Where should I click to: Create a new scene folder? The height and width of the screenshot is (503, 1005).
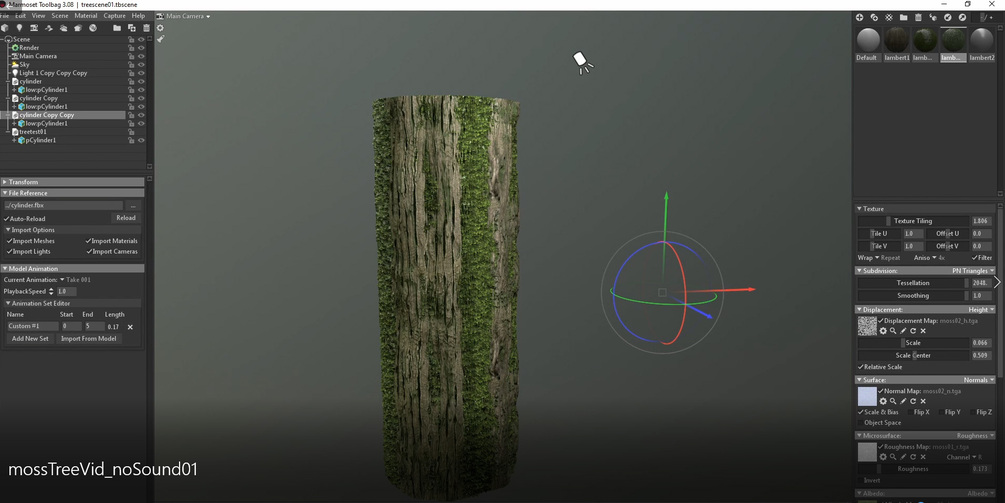coord(117,28)
